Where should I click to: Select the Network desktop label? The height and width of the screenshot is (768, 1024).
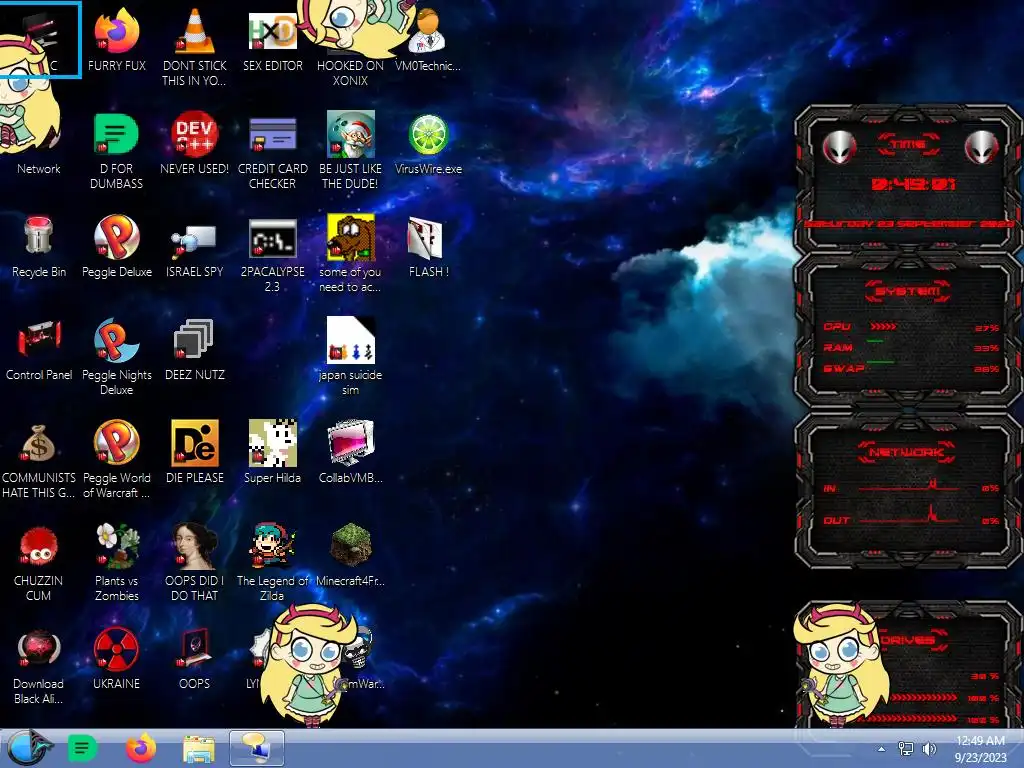(39, 168)
